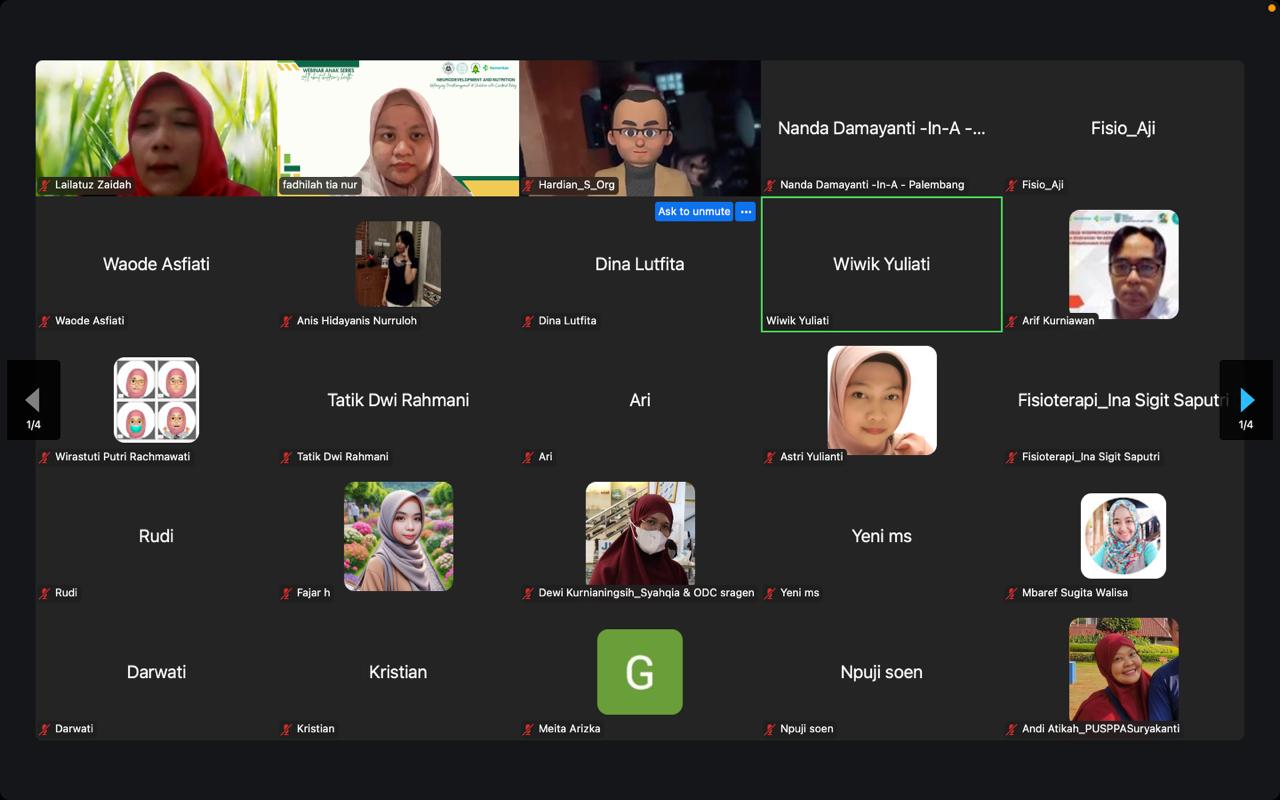This screenshot has width=1280, height=800.
Task: Click Astri Yulianti's profile photo
Action: (x=881, y=400)
